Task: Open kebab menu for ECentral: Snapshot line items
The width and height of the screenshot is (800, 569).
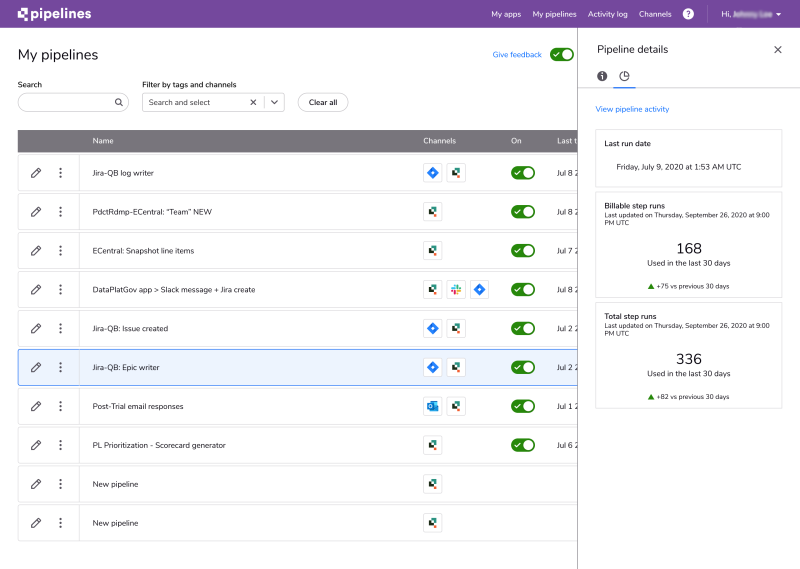Action: click(60, 251)
